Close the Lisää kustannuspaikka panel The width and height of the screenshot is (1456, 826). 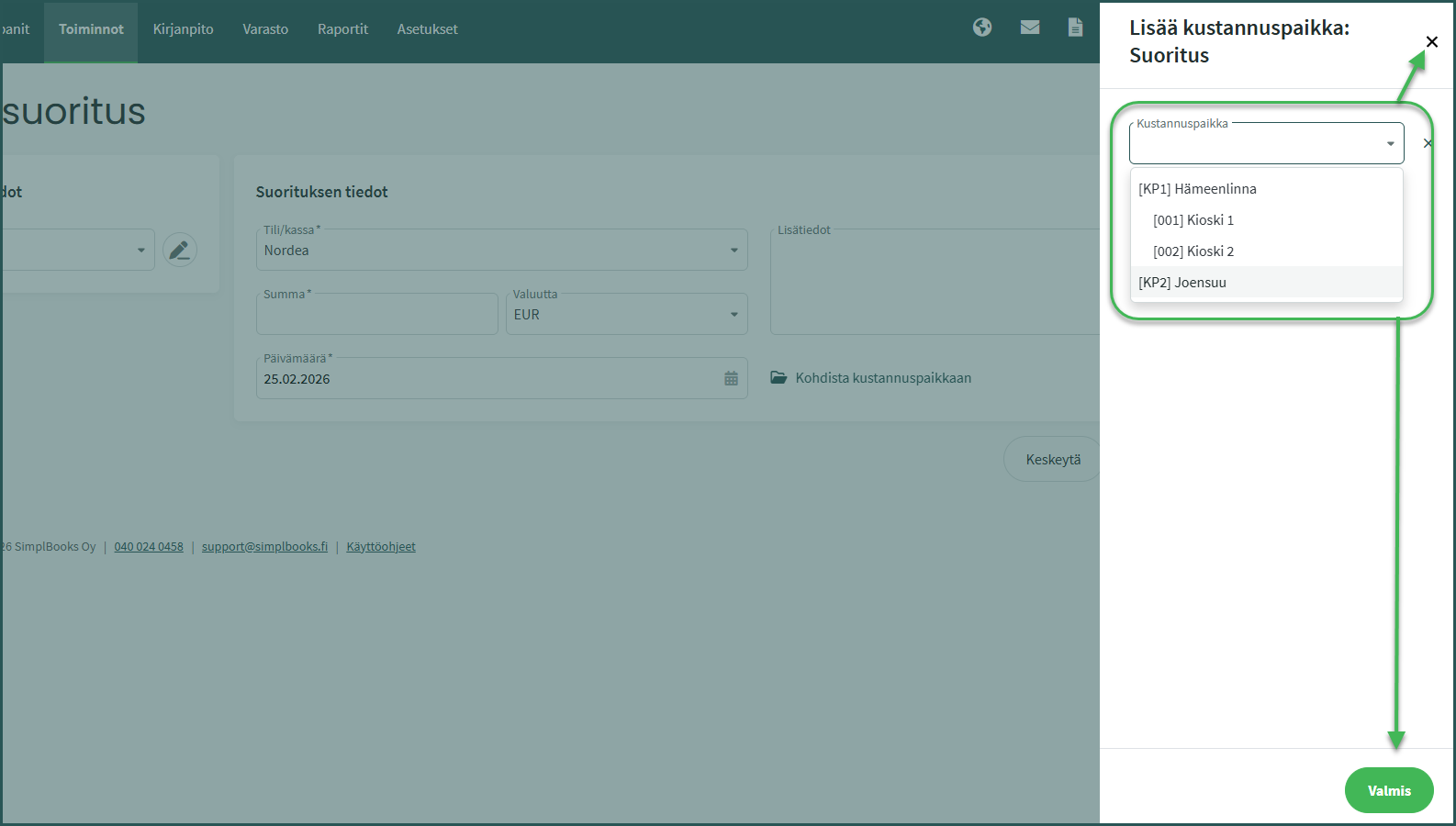[x=1431, y=42]
